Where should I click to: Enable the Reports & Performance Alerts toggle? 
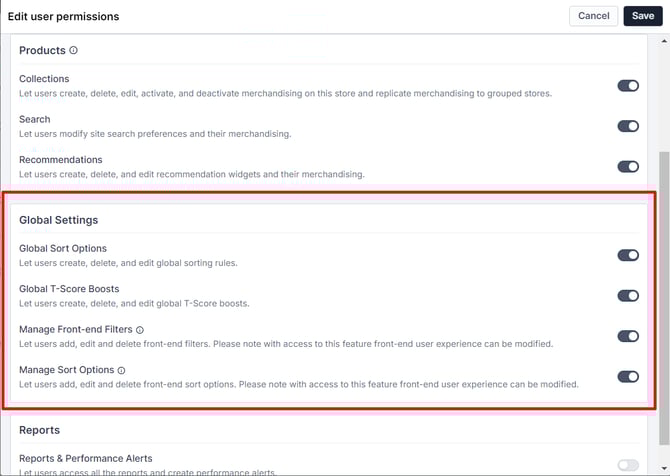point(627,465)
